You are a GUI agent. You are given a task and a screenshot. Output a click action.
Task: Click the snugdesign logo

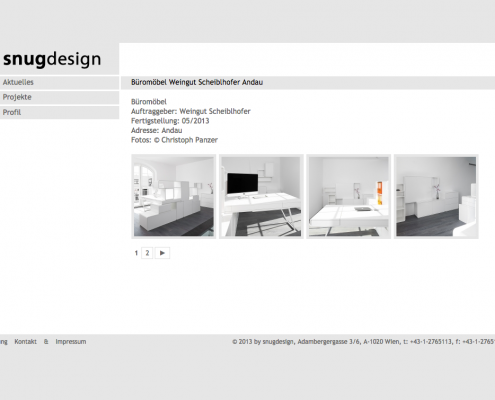pos(52,59)
